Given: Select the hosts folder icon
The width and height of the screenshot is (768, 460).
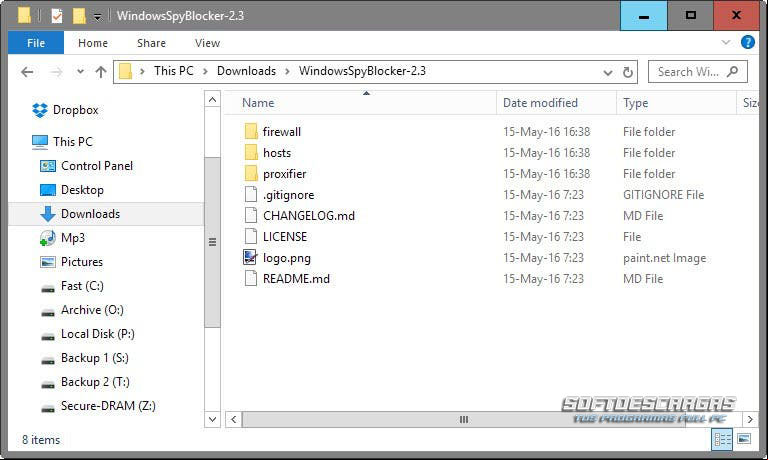Looking at the screenshot, I should pos(251,152).
